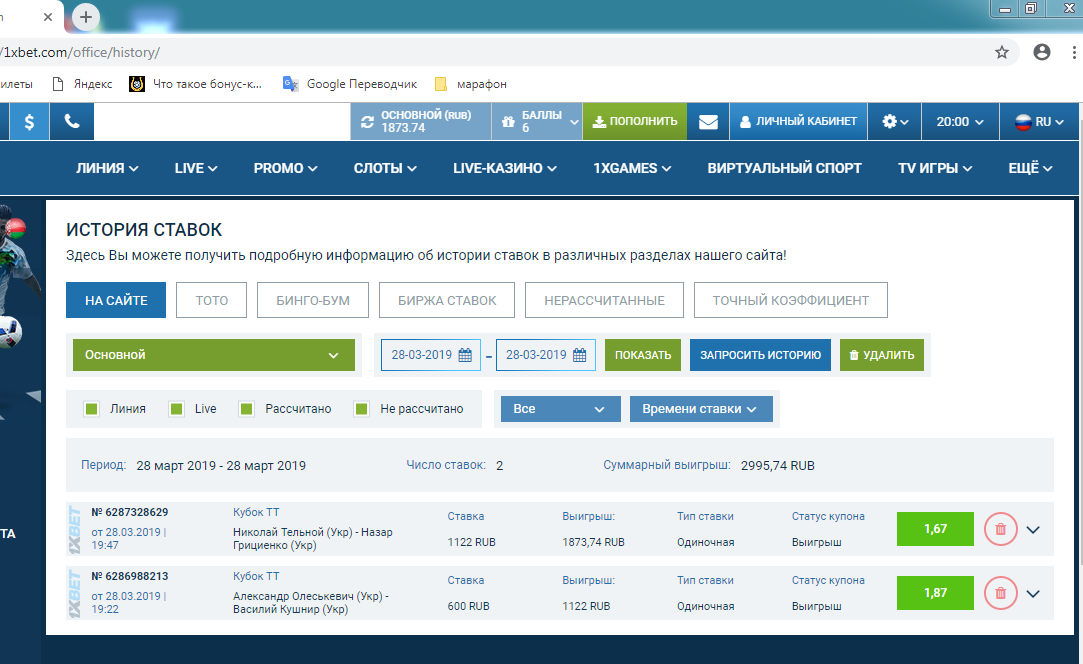Refresh the main account balance icon
The height and width of the screenshot is (664, 1083).
[367, 122]
